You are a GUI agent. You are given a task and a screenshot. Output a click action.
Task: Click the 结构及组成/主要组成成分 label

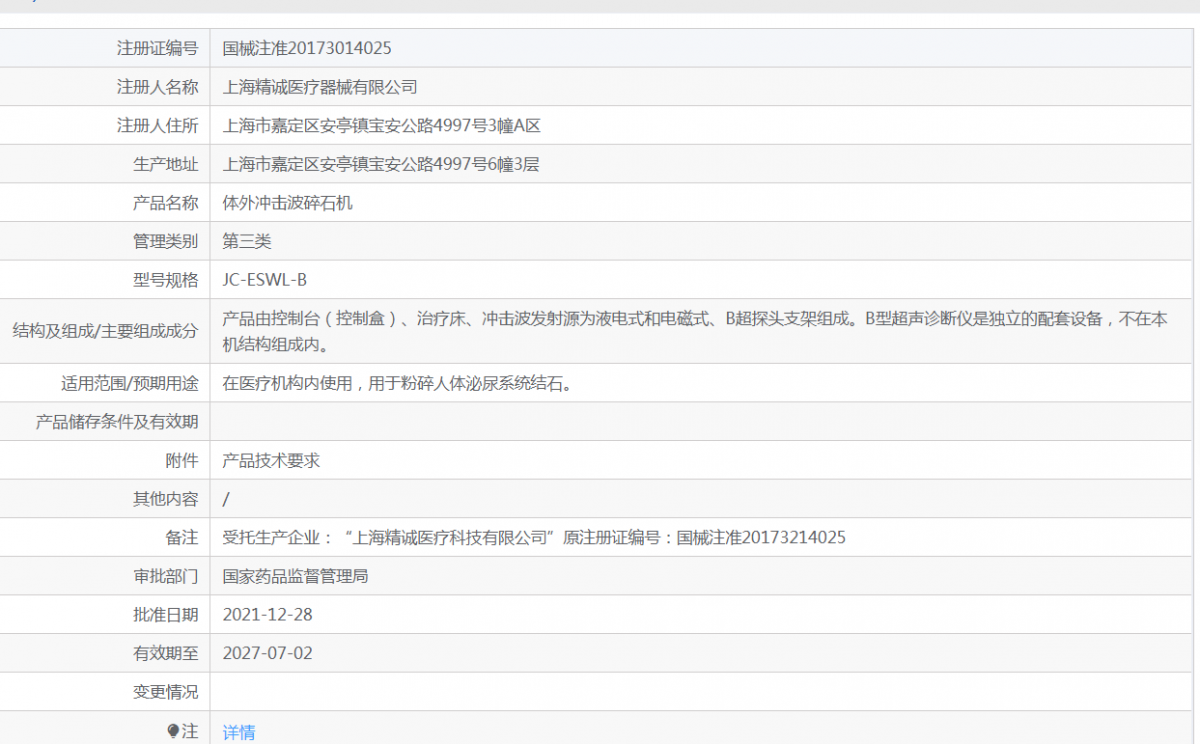[105, 331]
